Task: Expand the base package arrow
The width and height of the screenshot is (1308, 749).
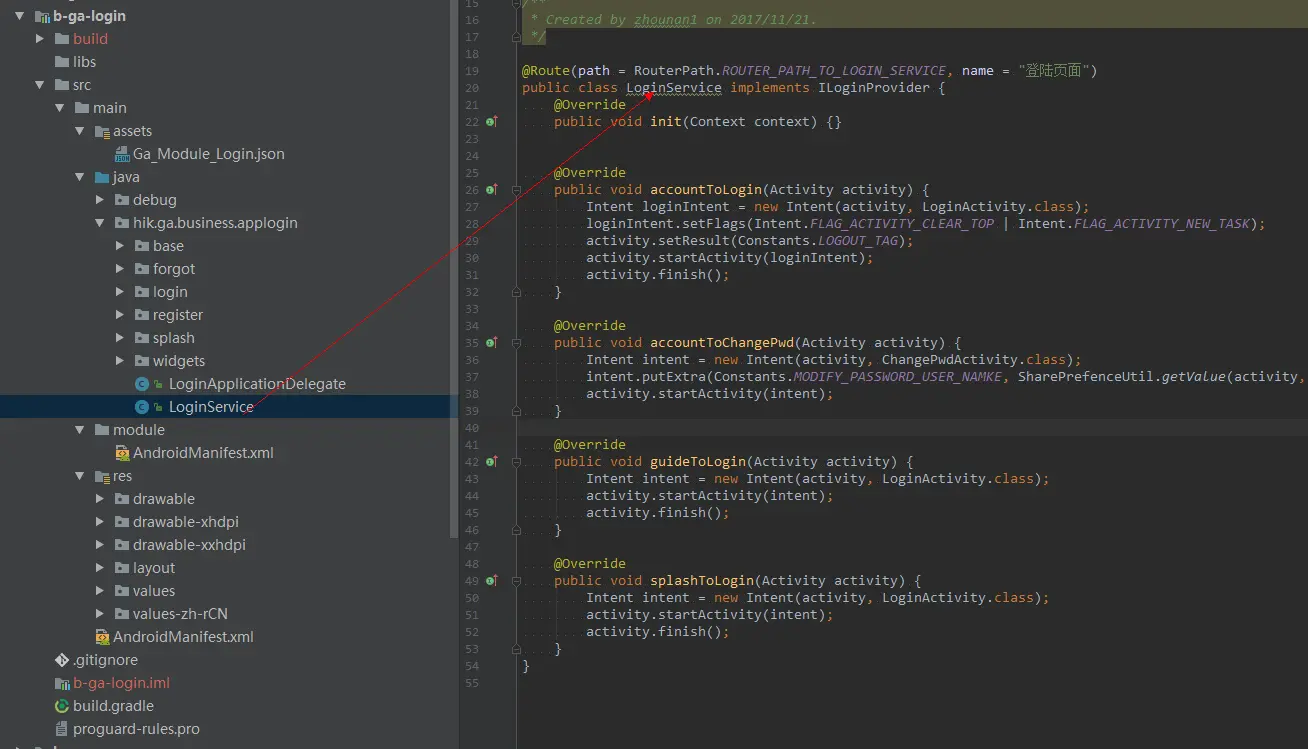Action: point(120,246)
